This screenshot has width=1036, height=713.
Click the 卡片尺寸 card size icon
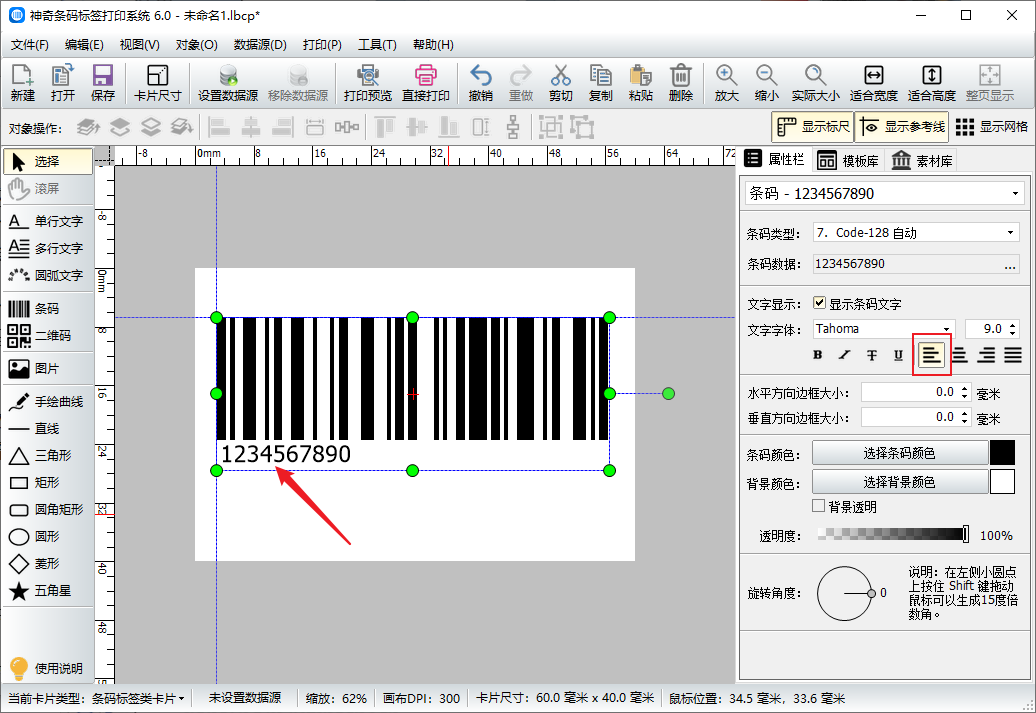click(157, 76)
